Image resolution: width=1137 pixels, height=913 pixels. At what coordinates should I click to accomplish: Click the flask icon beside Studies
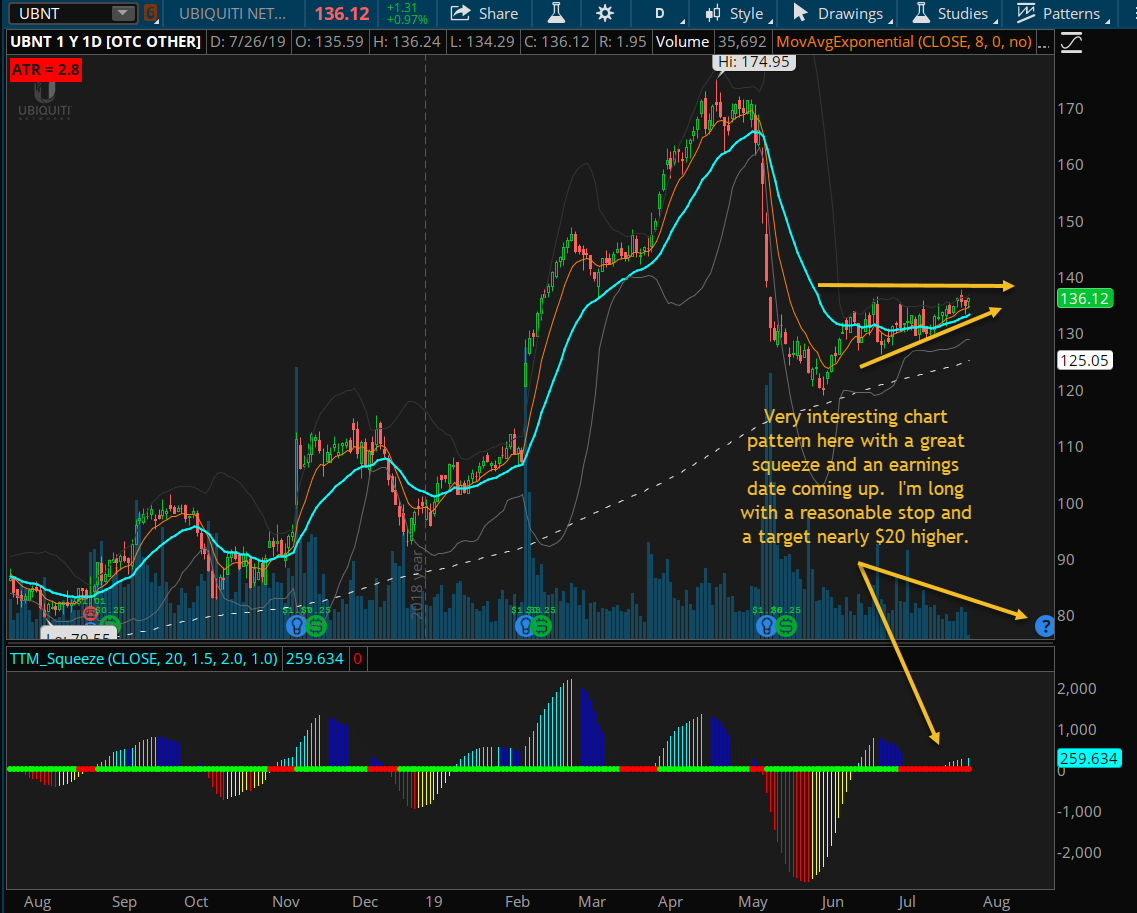click(x=921, y=13)
